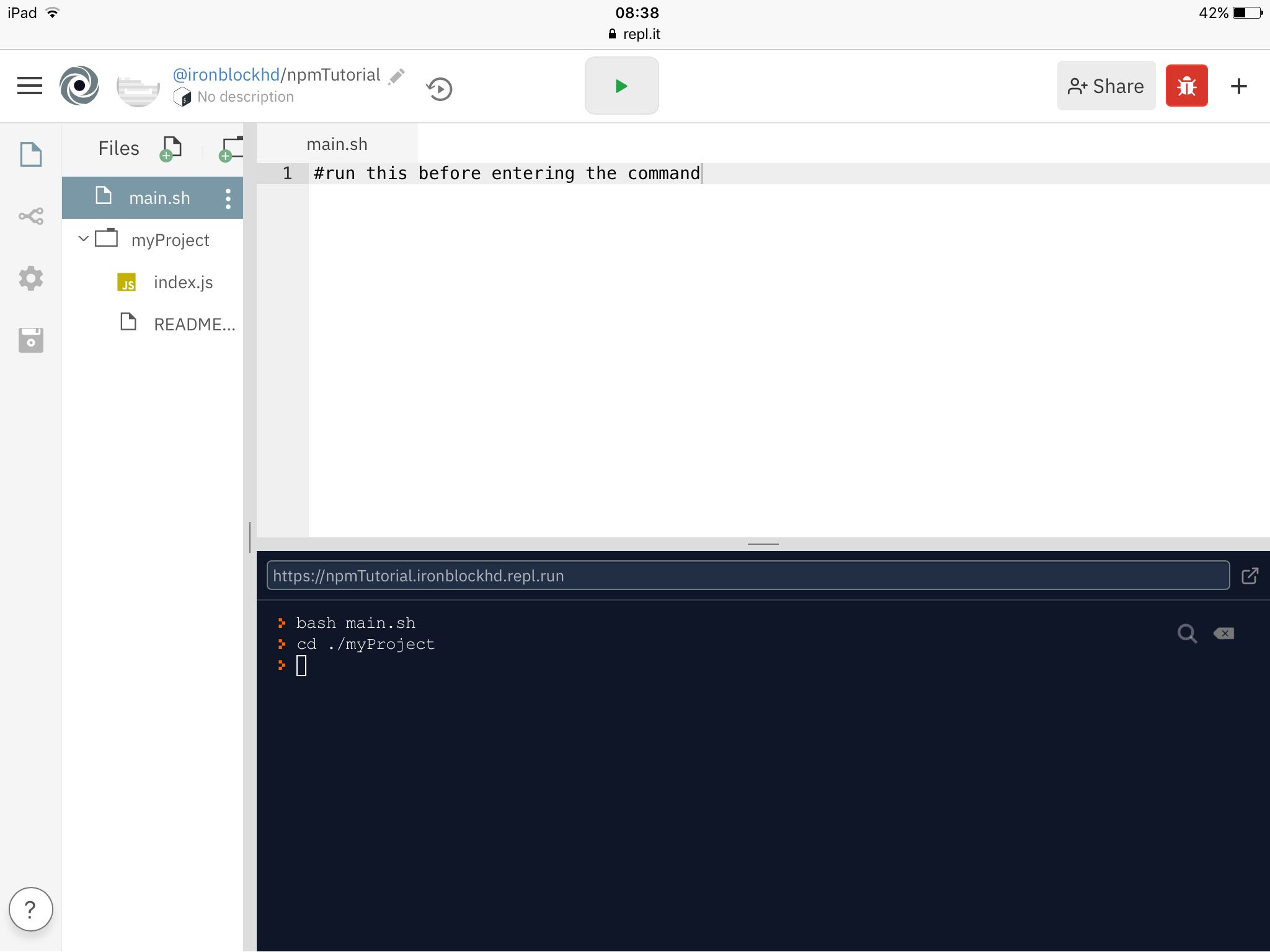Click the repl.run URL field
The height and width of the screenshot is (952, 1270).
[x=748, y=575]
